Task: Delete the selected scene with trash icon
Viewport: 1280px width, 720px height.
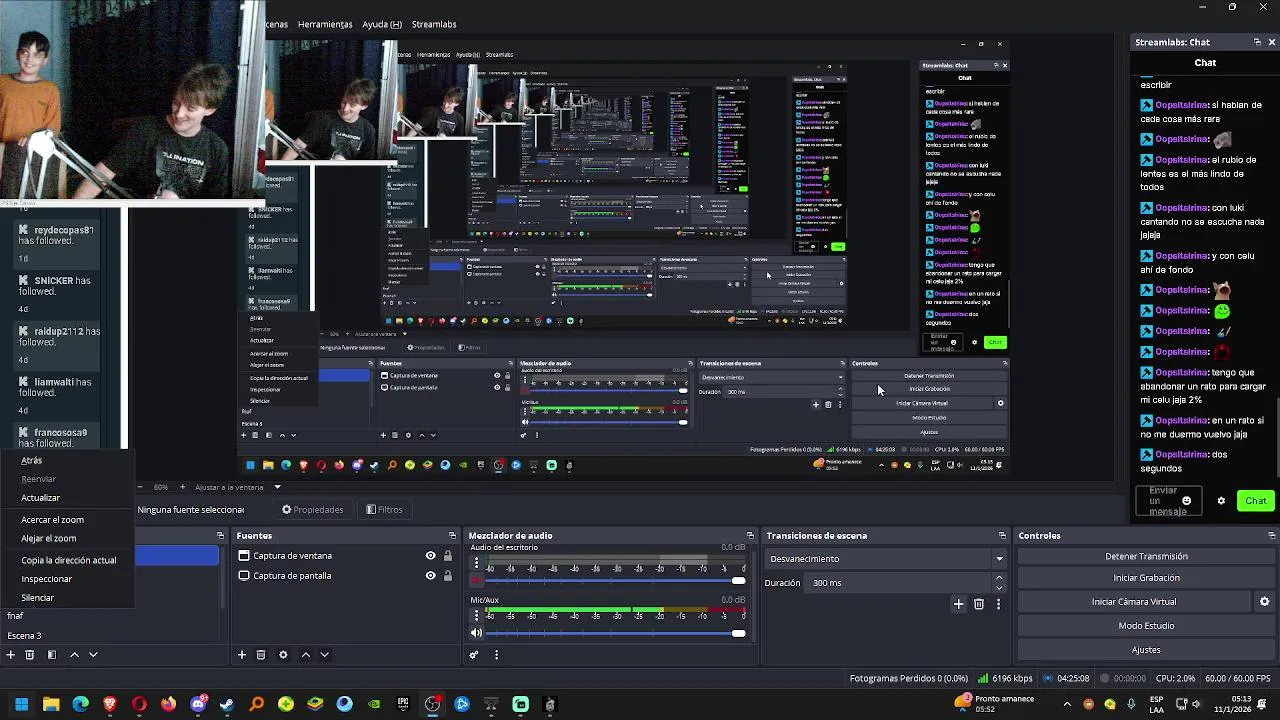Action: [x=30, y=655]
